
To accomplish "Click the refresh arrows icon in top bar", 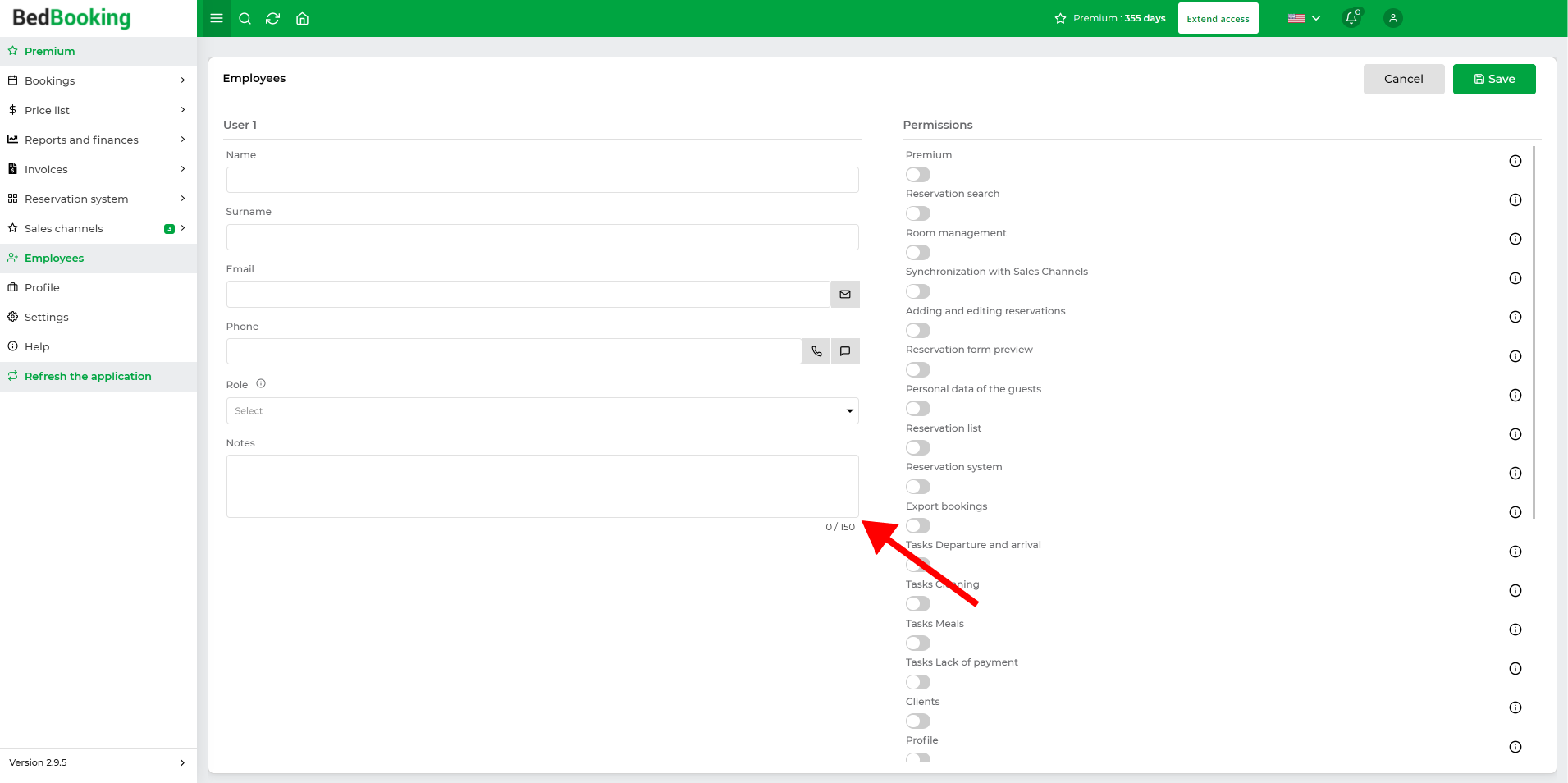I will coord(273,18).
